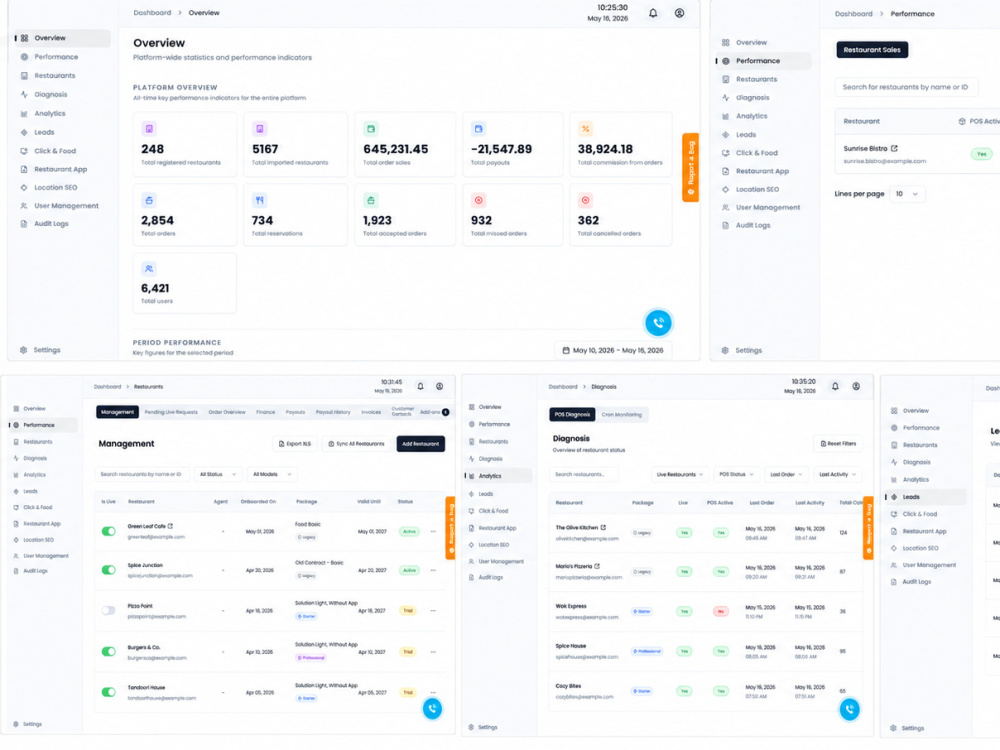
Task: Open the May 10 – May 16 date range picker
Action: (613, 350)
